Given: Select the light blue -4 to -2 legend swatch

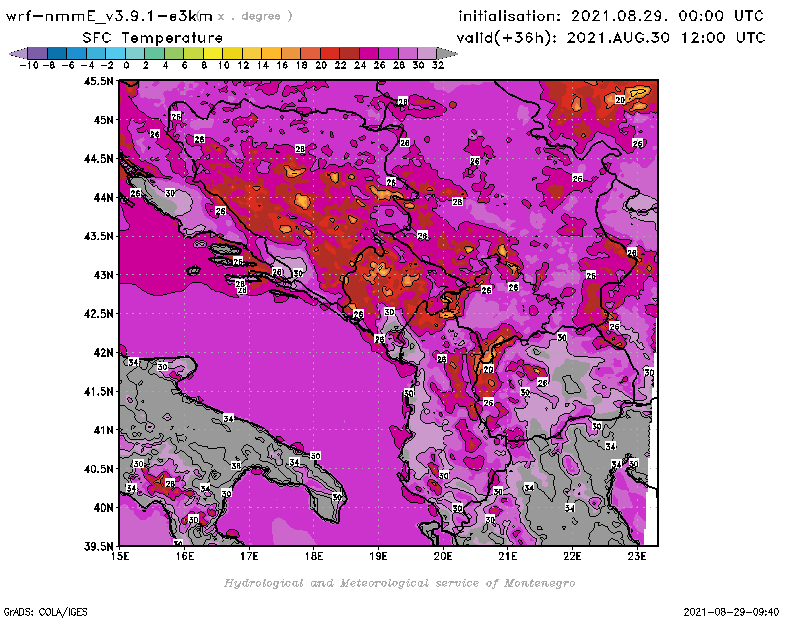Looking at the screenshot, I should click(96, 54).
